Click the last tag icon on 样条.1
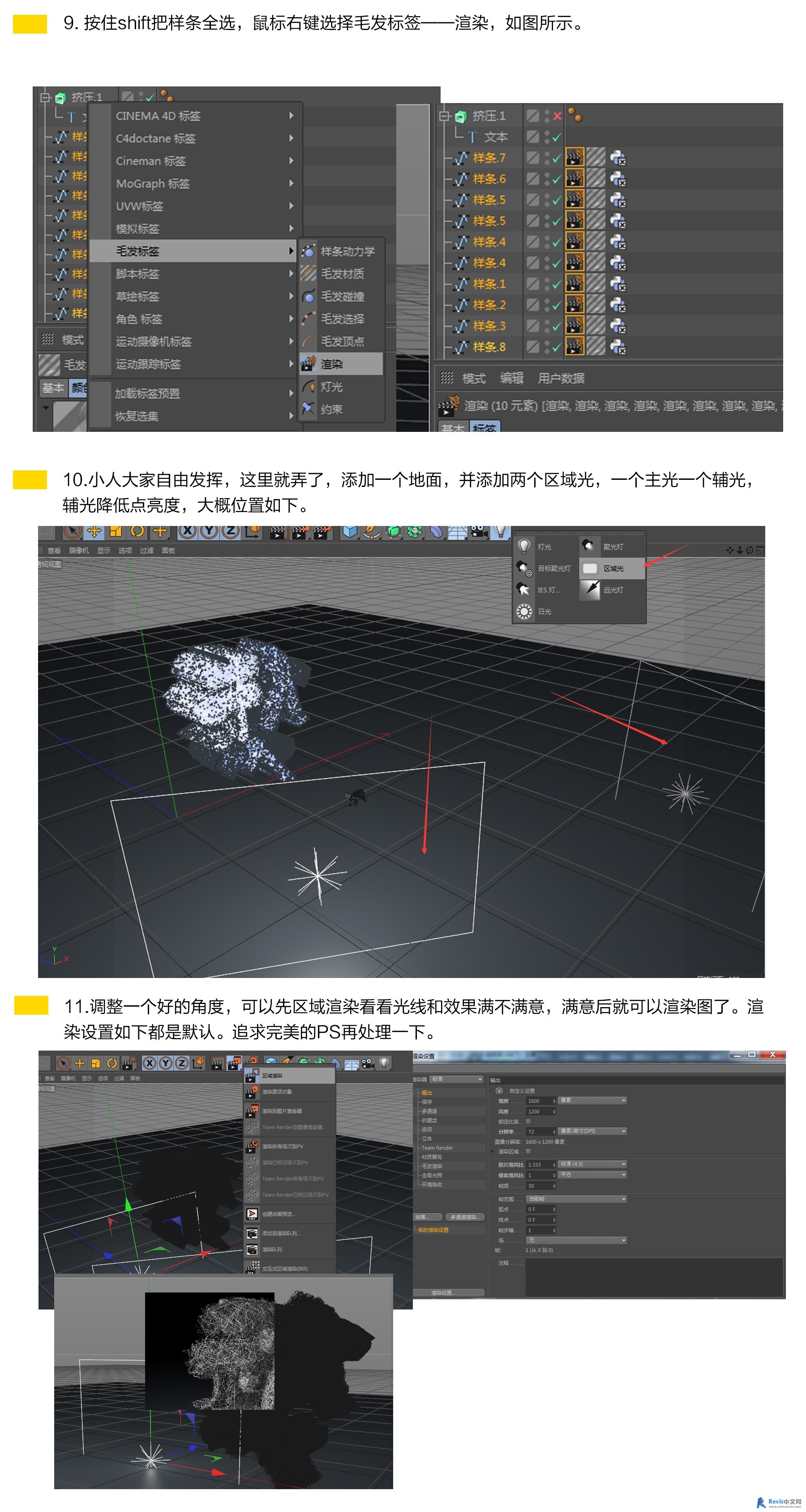The width and height of the screenshot is (806, 1512). point(617,284)
